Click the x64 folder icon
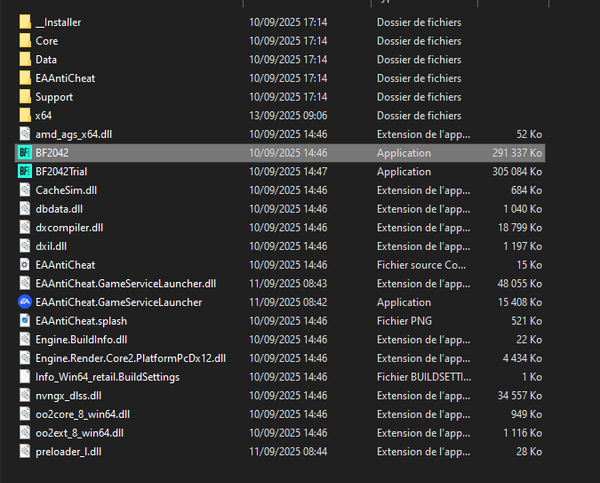 25,116
